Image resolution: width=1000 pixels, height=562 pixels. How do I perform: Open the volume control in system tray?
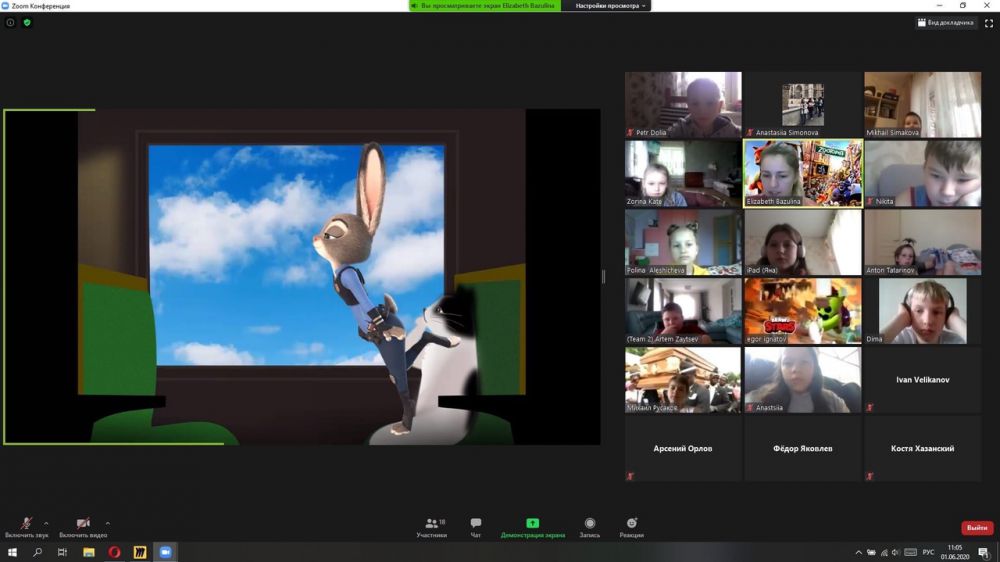pyautogui.click(x=895, y=552)
